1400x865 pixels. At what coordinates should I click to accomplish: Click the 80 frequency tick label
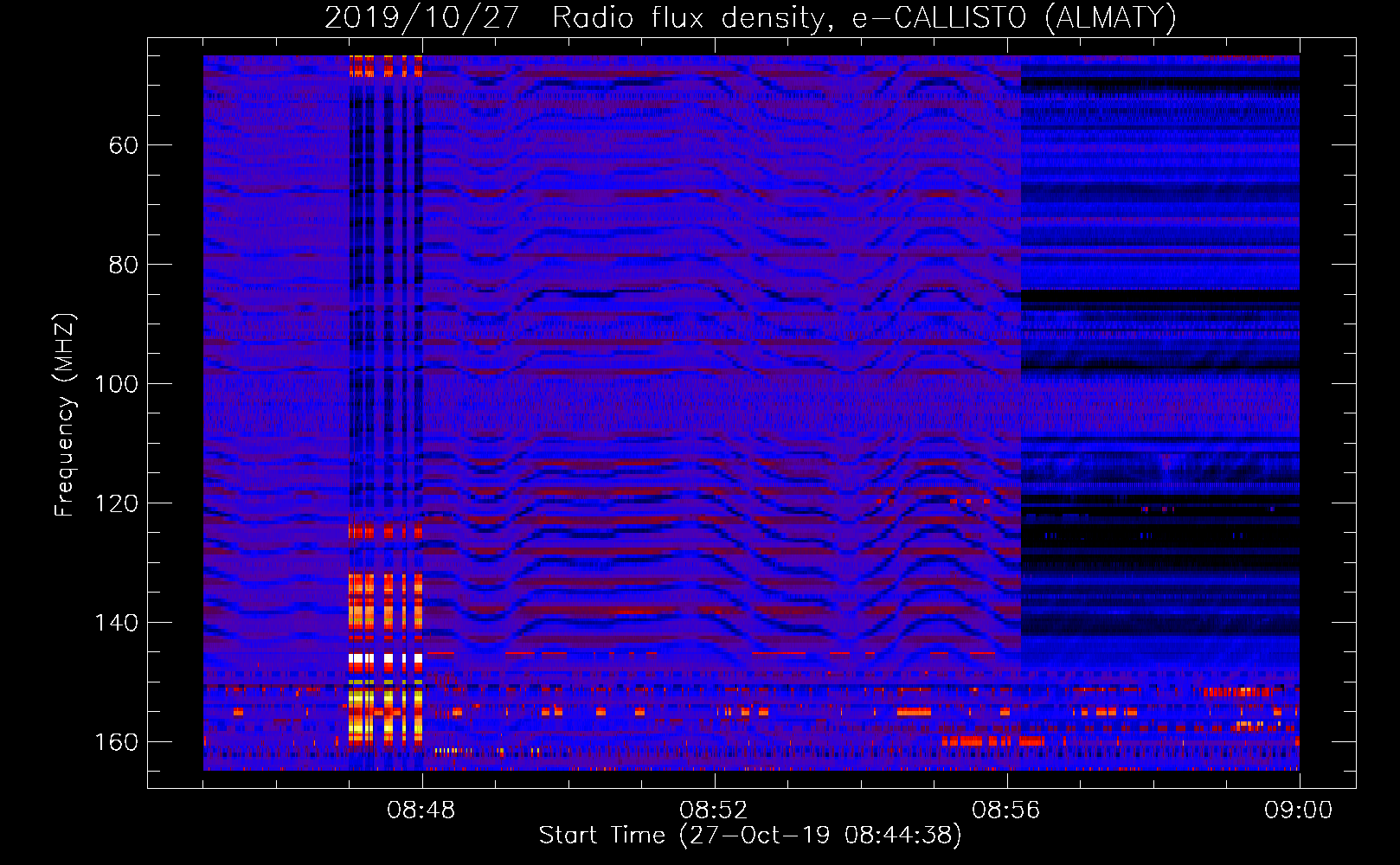click(123, 265)
